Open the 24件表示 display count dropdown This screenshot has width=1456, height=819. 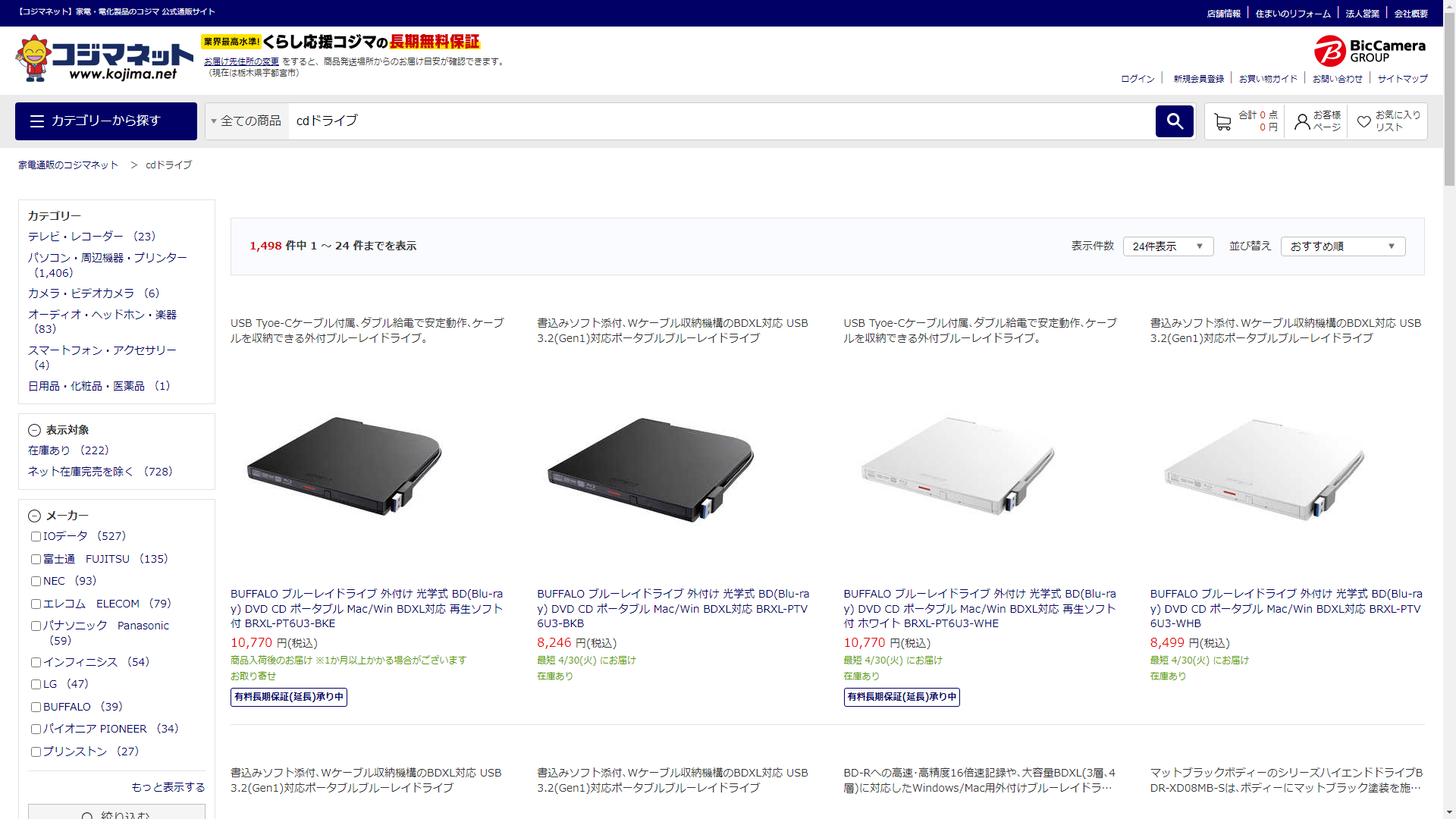(1167, 246)
